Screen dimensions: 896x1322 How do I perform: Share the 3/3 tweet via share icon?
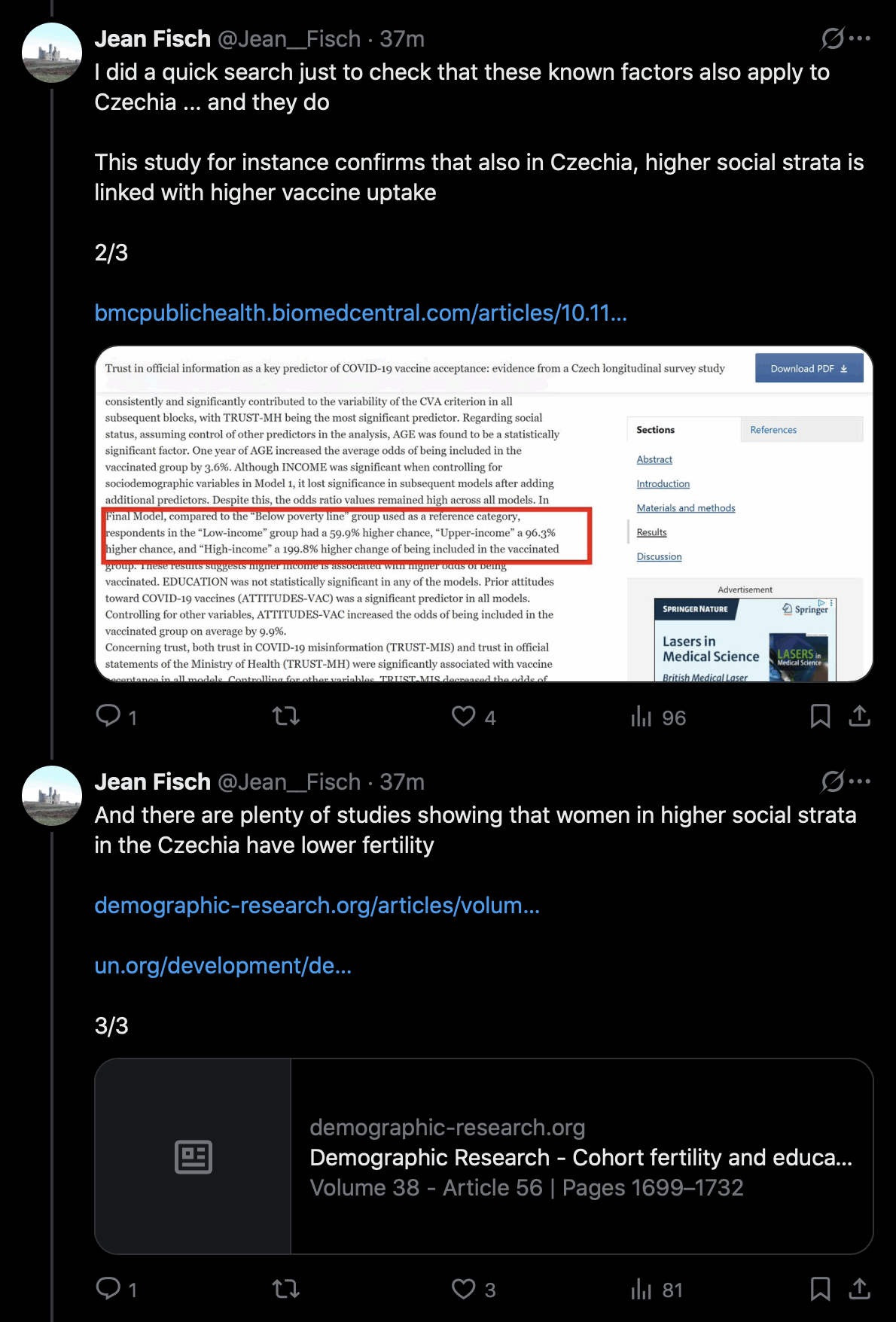(x=859, y=1288)
